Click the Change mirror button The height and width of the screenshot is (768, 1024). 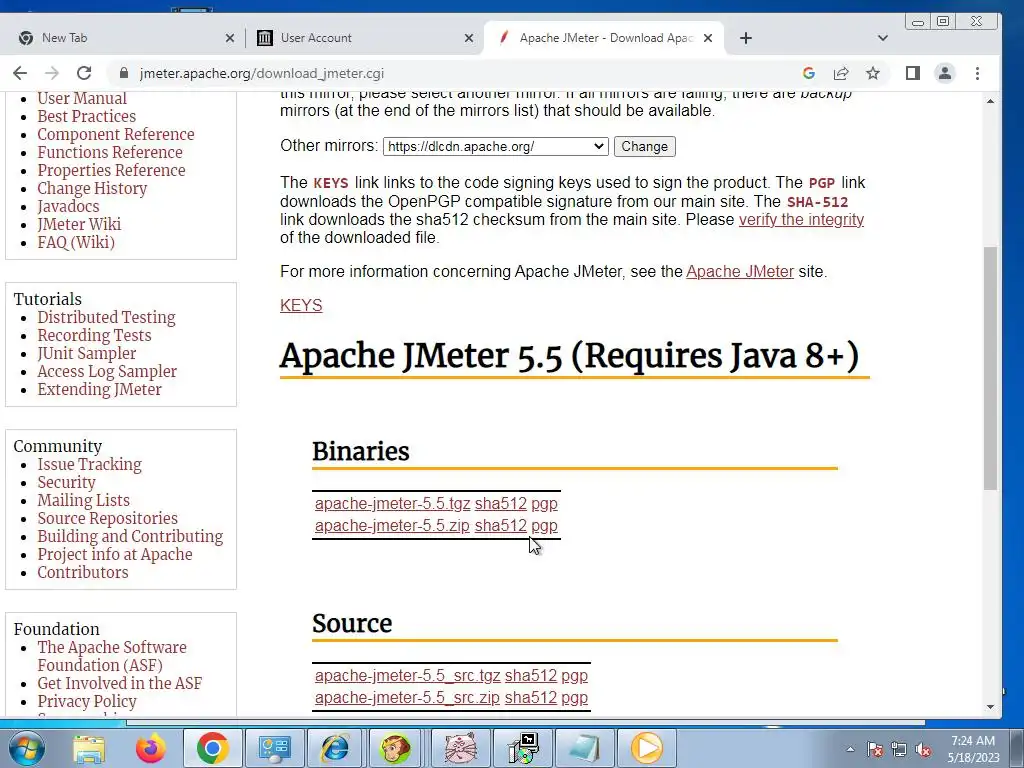[645, 146]
